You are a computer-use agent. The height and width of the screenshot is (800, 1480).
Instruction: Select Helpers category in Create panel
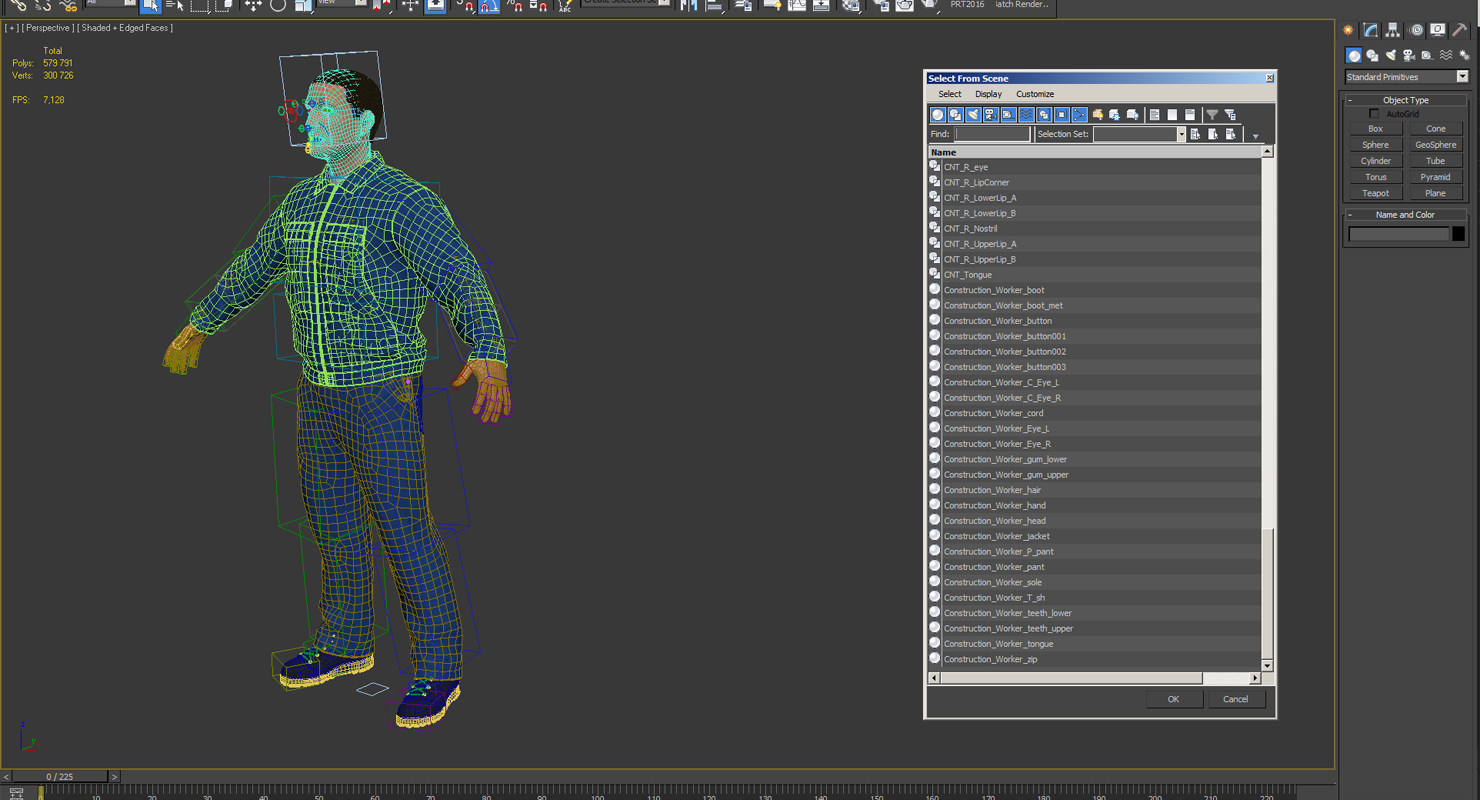click(1427, 56)
